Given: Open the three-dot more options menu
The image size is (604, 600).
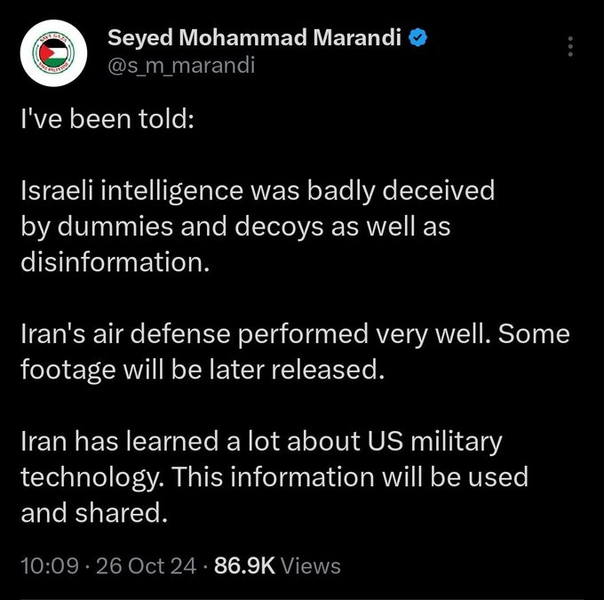Looking at the screenshot, I should point(570,47).
